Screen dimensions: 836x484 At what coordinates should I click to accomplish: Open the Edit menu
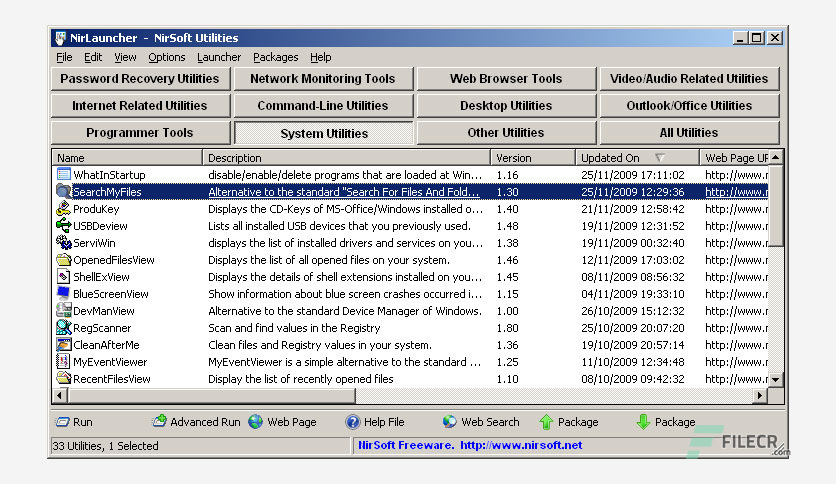click(x=93, y=57)
